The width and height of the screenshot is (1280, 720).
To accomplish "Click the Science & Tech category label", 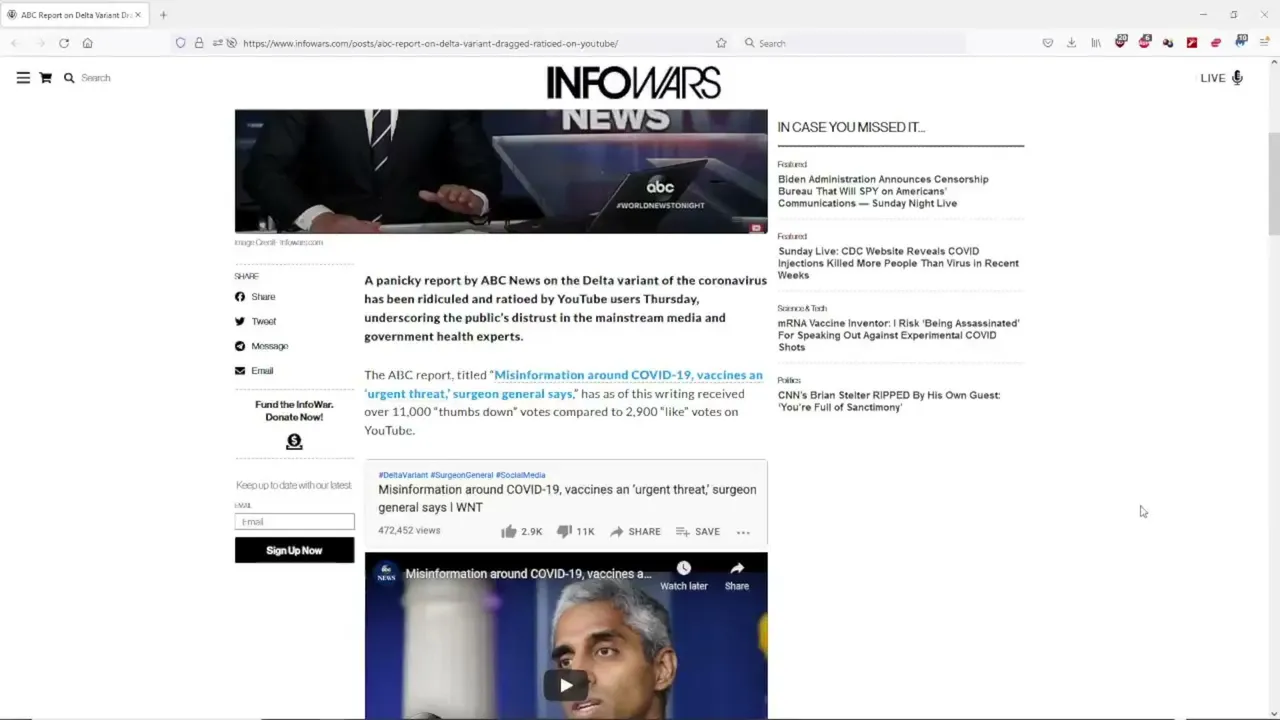I will (802, 308).
